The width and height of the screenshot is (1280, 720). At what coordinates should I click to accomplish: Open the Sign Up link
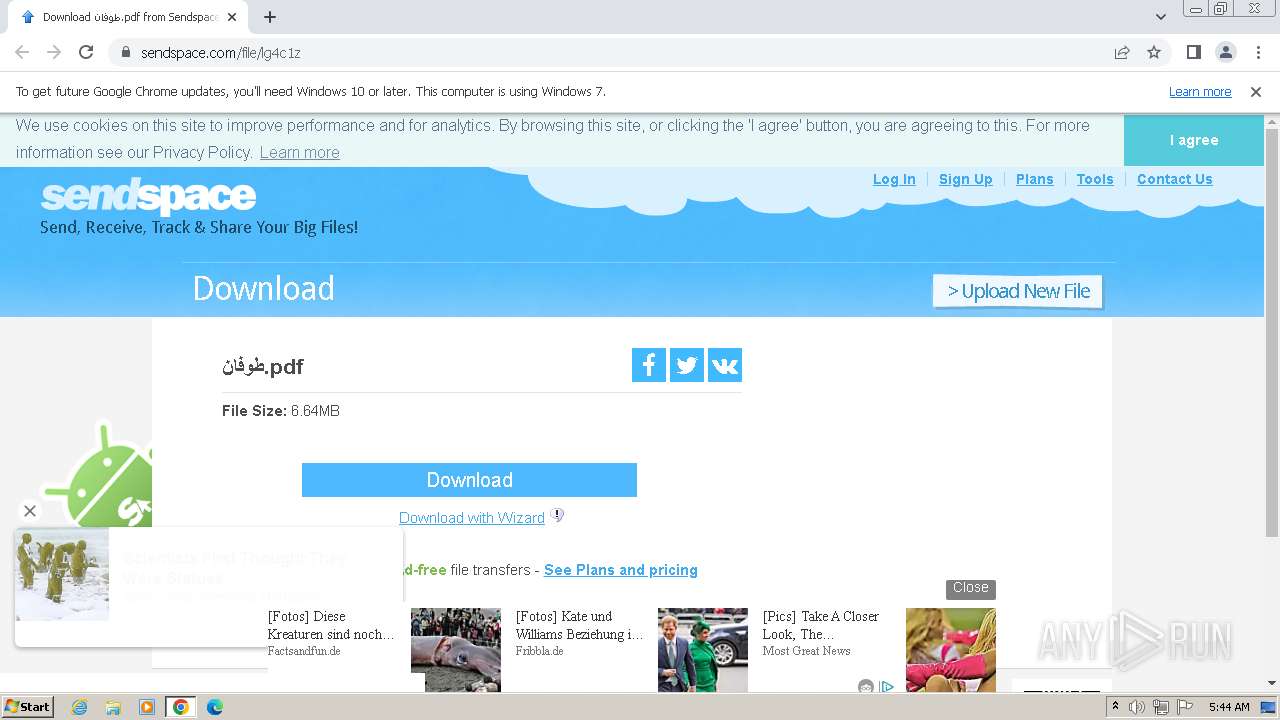pos(965,179)
